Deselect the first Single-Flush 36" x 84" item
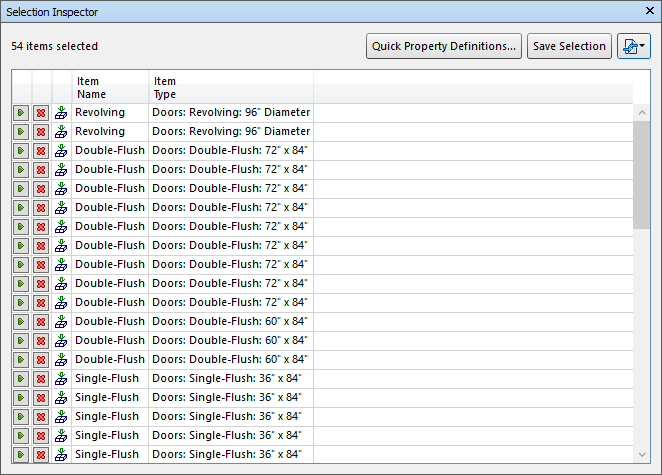The image size is (662, 475). pos(41,379)
